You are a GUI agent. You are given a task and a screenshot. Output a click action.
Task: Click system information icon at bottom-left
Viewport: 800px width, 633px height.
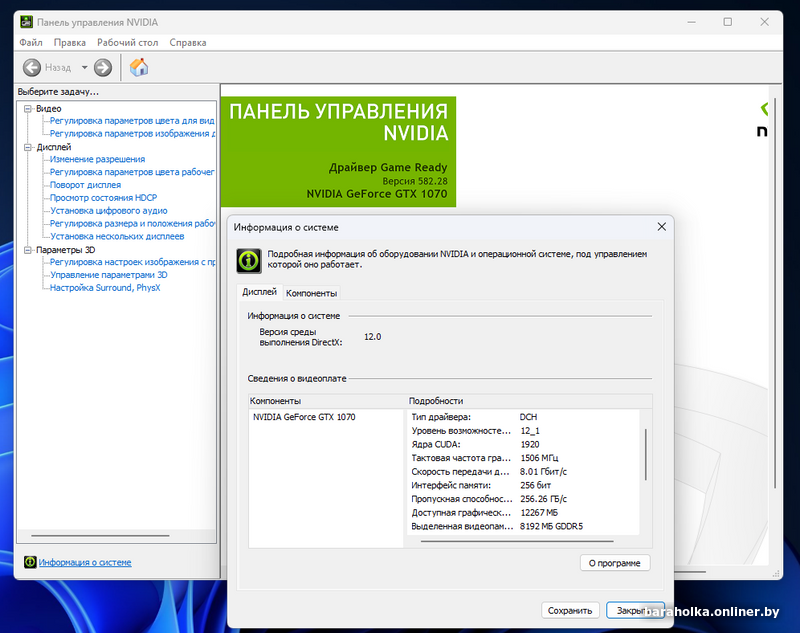click(x=30, y=562)
